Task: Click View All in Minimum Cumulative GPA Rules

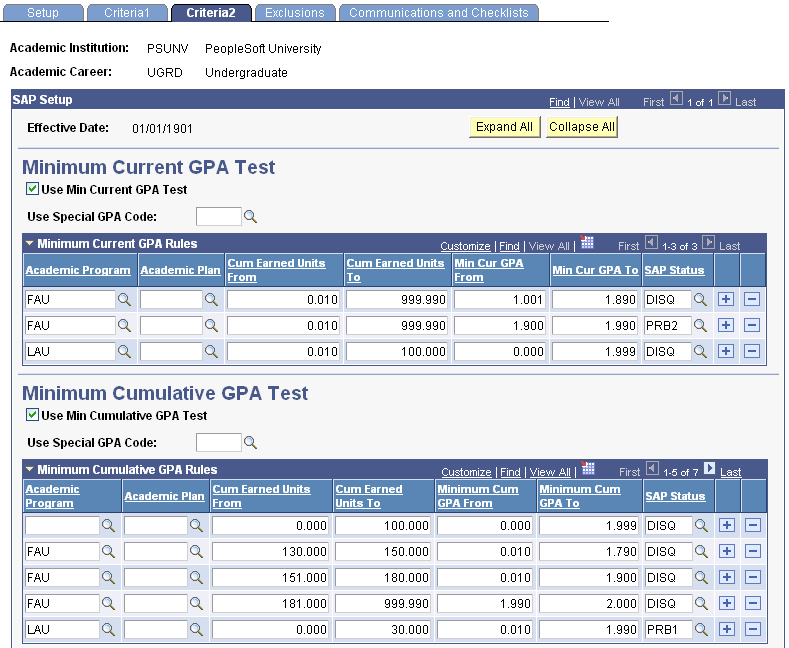Action: [549, 472]
